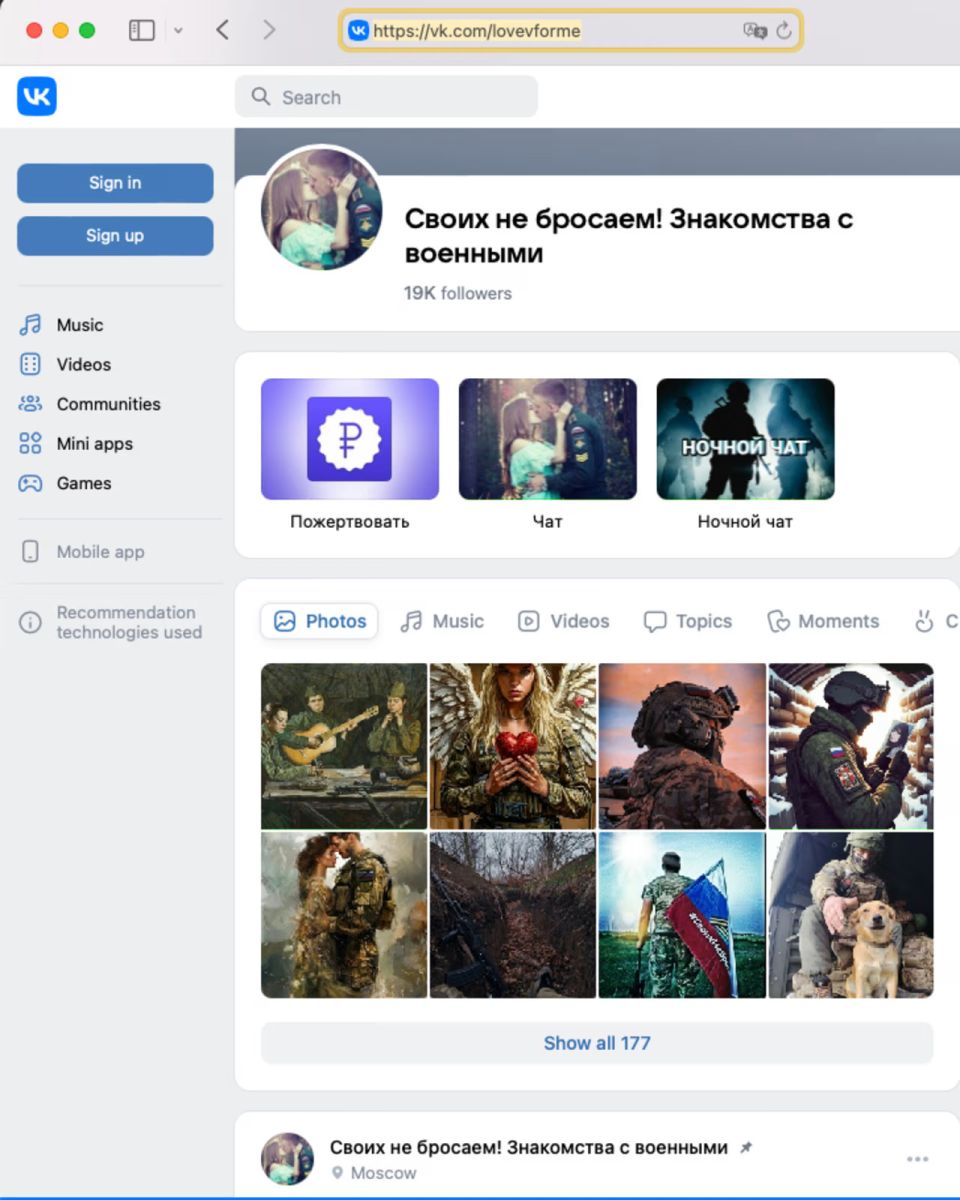
Task: Select the Videos tab in community media
Action: [x=563, y=621]
